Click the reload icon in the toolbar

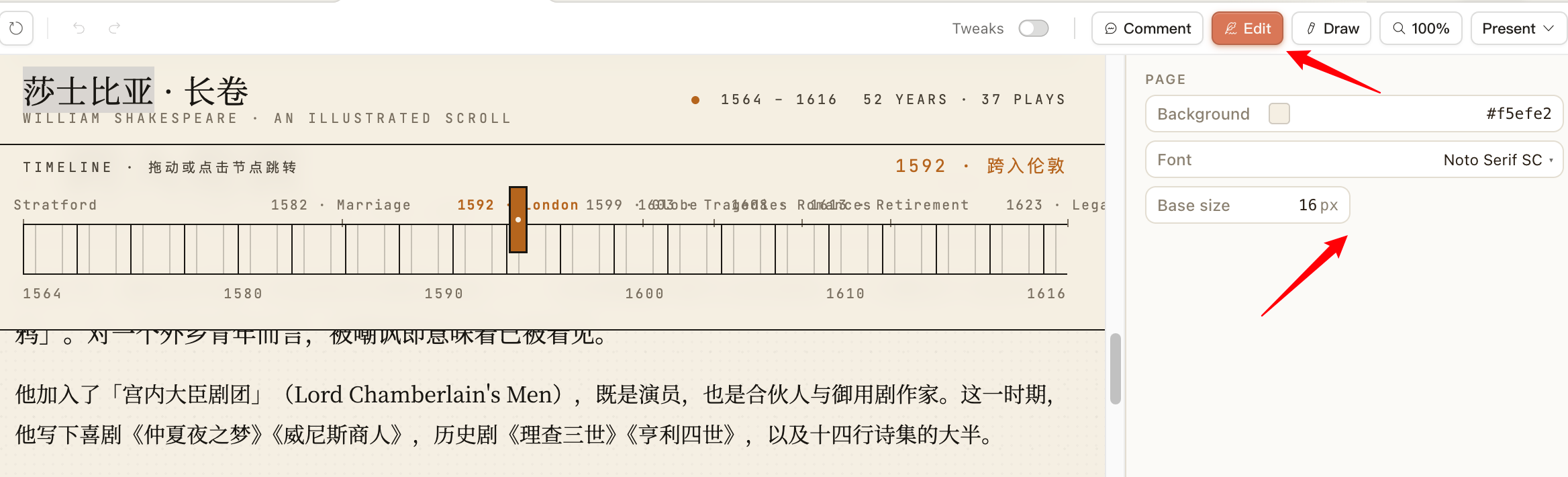(16, 28)
